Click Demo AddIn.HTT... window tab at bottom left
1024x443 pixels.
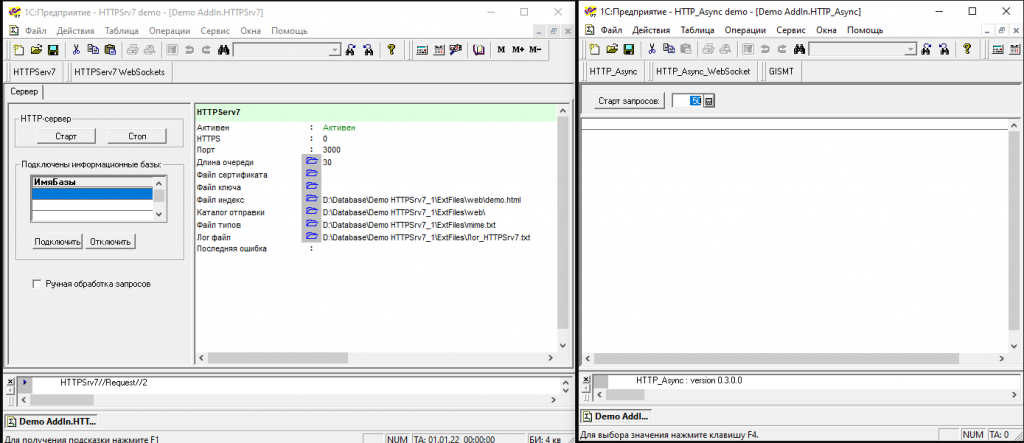point(52,421)
